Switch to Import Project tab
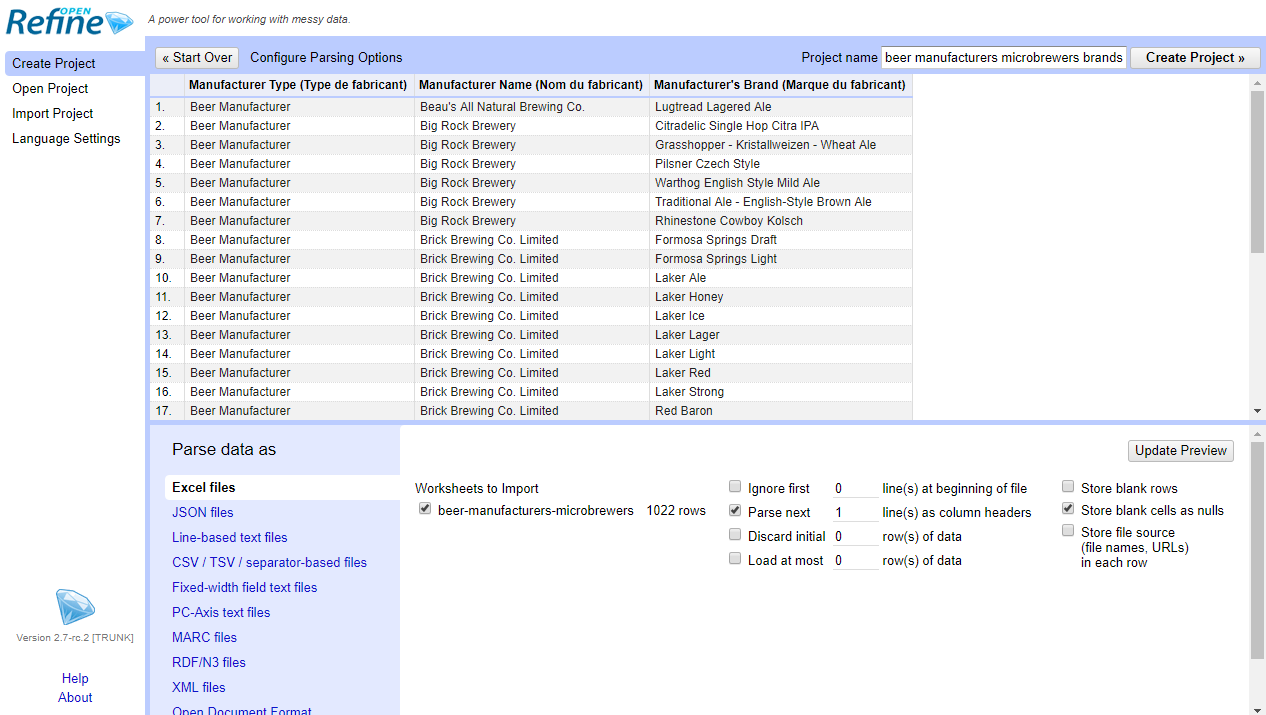 52,113
